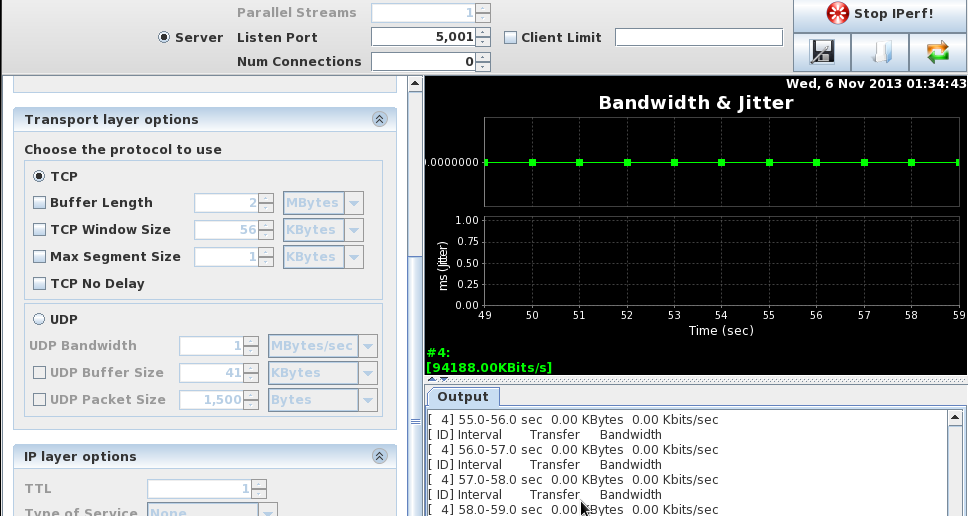Click the TCP Window Size value field
The width and height of the screenshot is (968, 516).
point(227,230)
